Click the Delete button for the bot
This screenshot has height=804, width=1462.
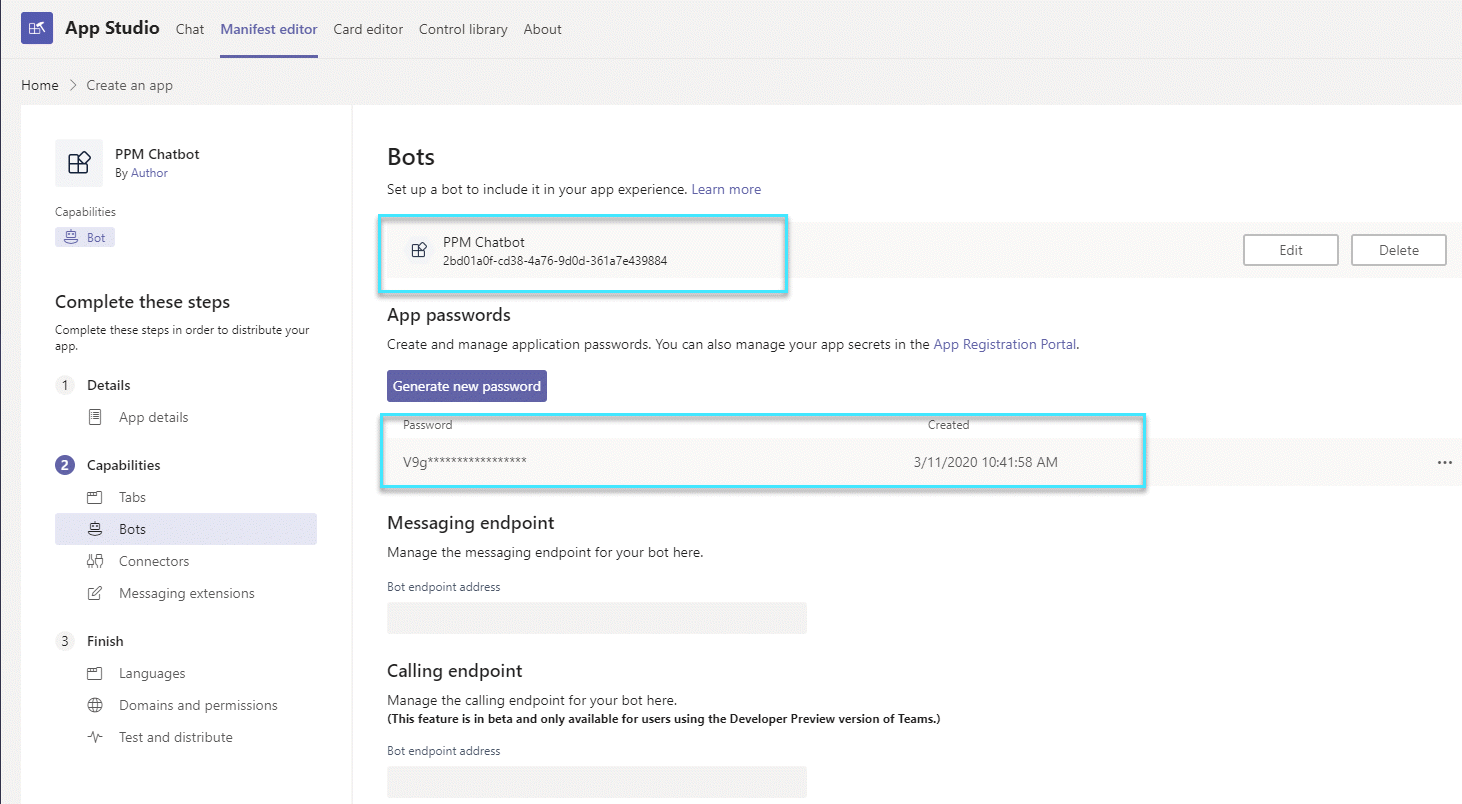click(x=1399, y=250)
